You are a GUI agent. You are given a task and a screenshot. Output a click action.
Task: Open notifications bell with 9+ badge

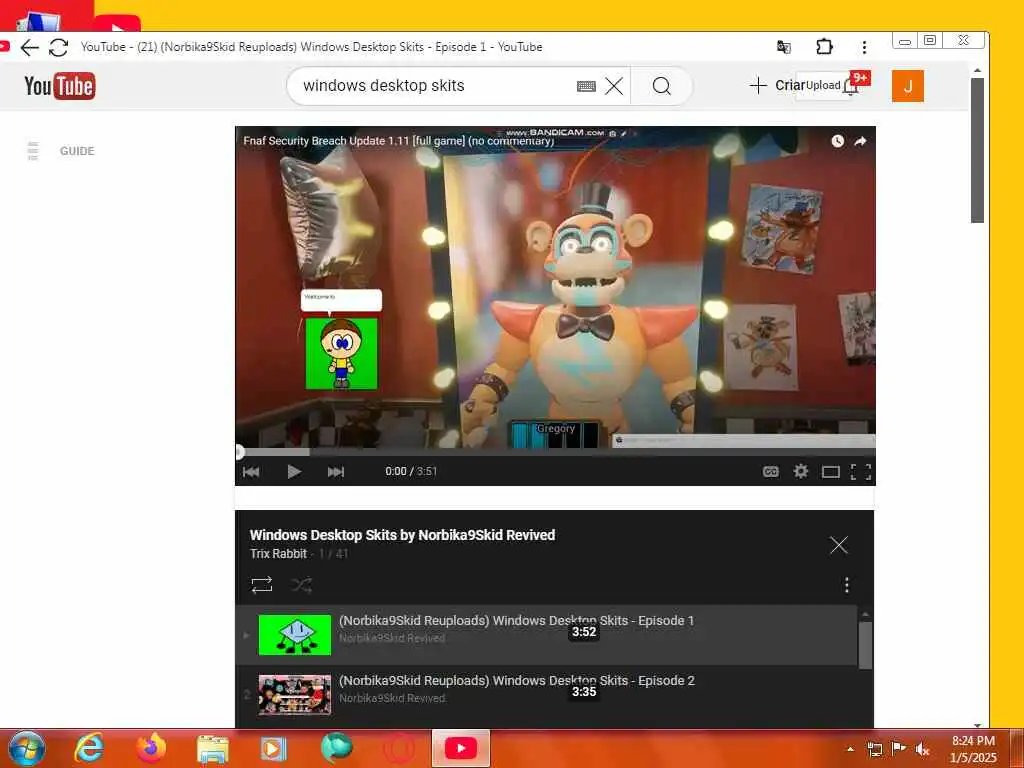pyautogui.click(x=851, y=86)
